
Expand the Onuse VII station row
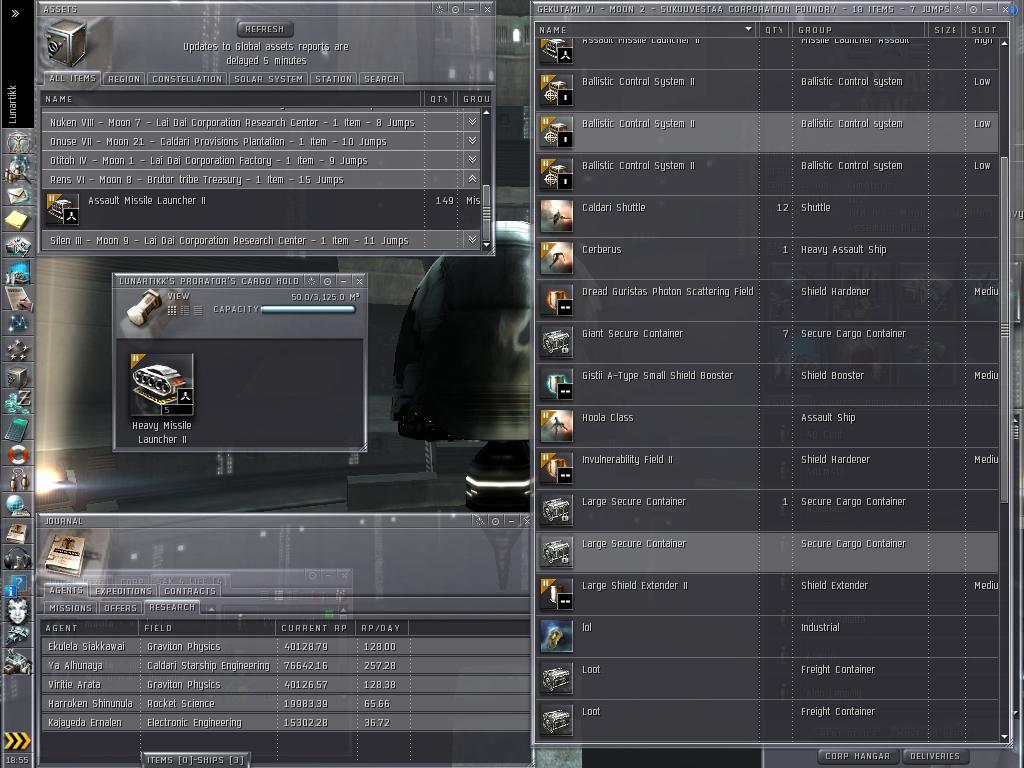pos(472,140)
